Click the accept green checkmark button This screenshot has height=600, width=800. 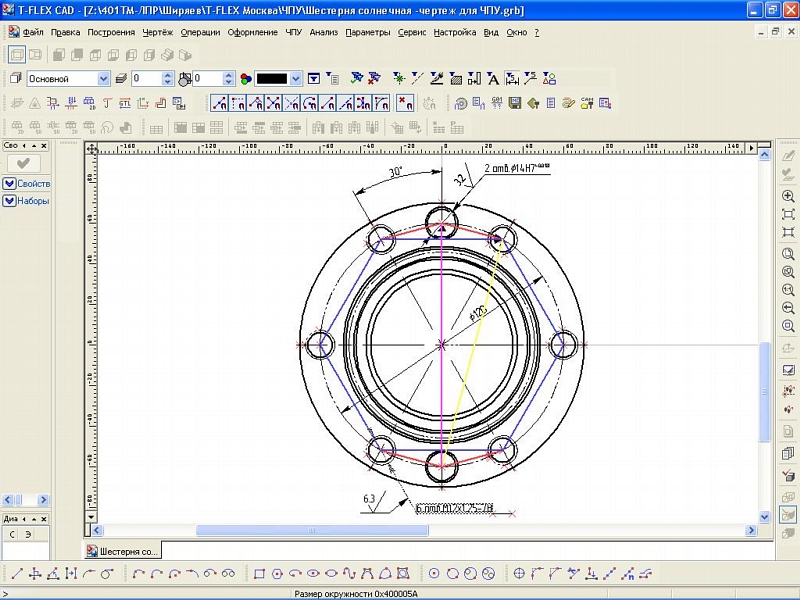(23, 163)
